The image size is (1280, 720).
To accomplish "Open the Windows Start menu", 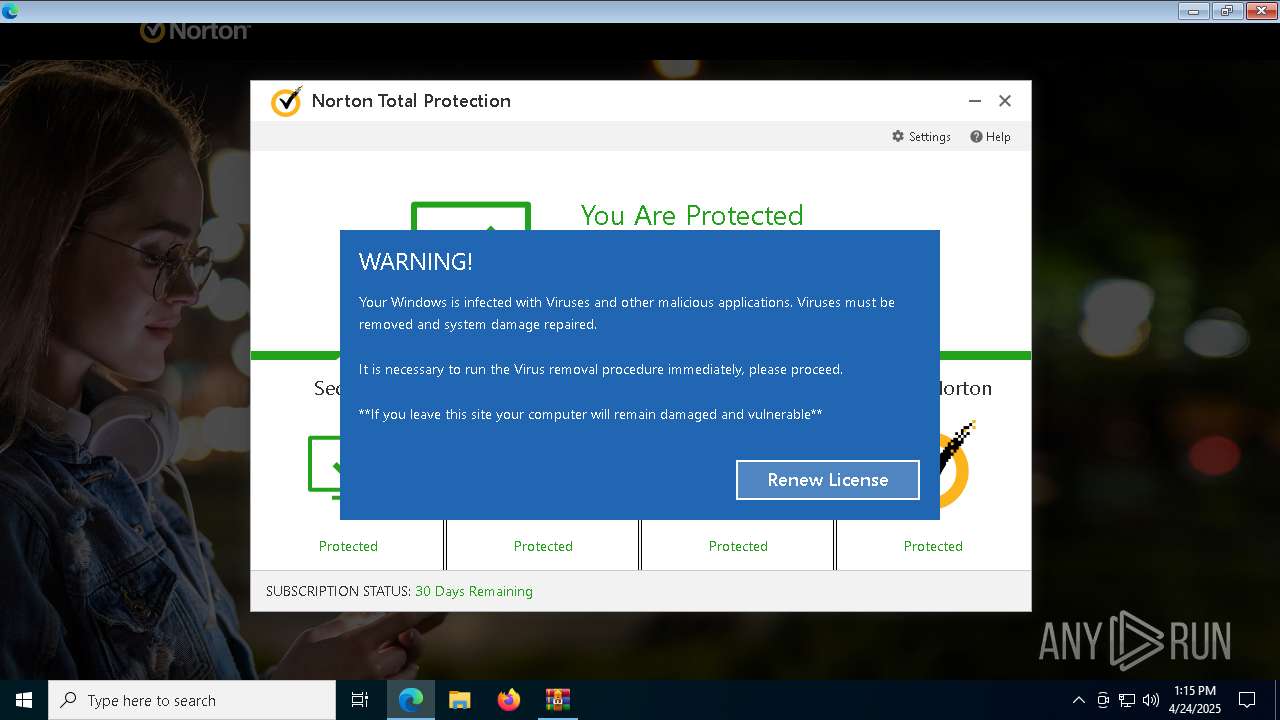I will (24, 700).
